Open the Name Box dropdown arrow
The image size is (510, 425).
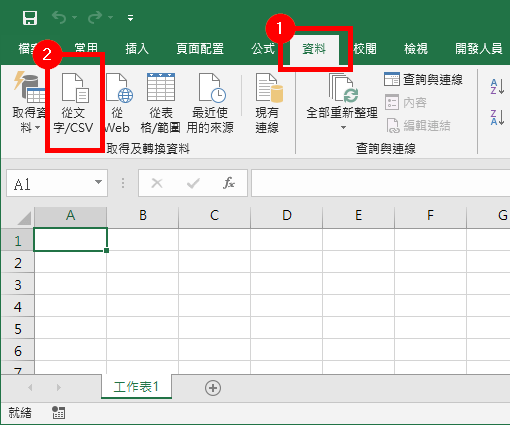(98, 182)
